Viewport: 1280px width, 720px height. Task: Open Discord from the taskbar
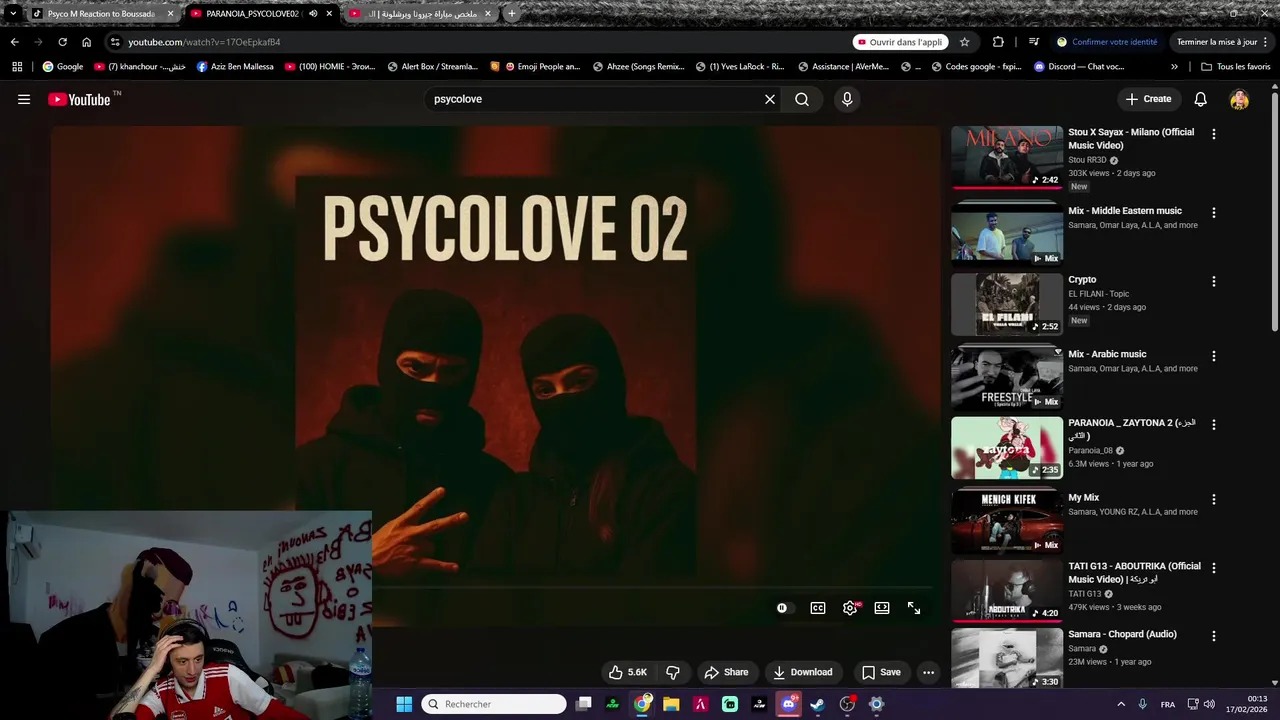tap(788, 704)
